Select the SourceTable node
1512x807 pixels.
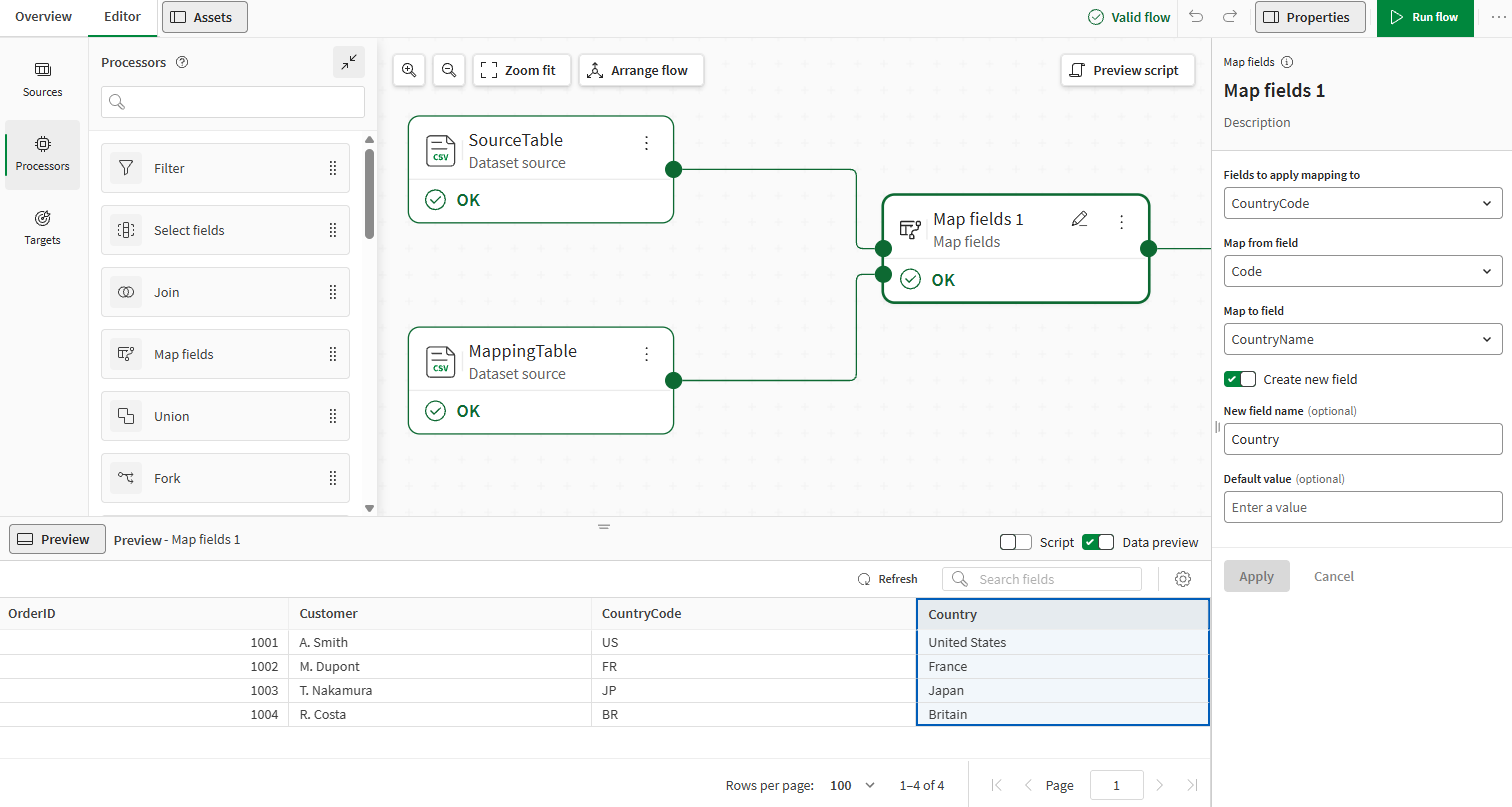point(540,169)
